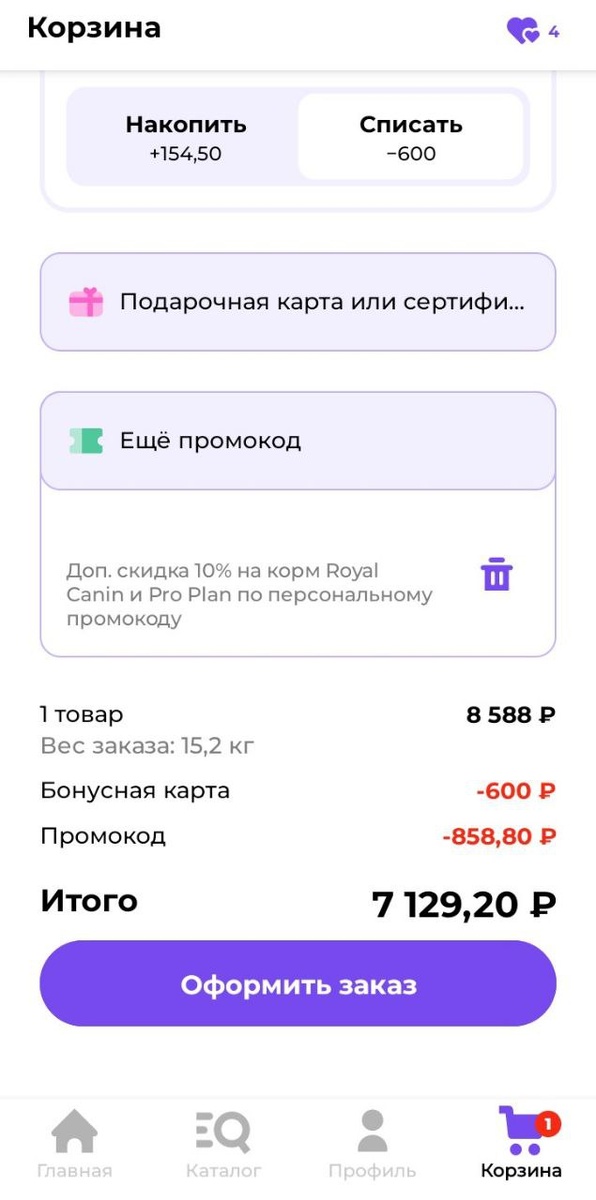Switch to the Каталог tab

[224, 1169]
